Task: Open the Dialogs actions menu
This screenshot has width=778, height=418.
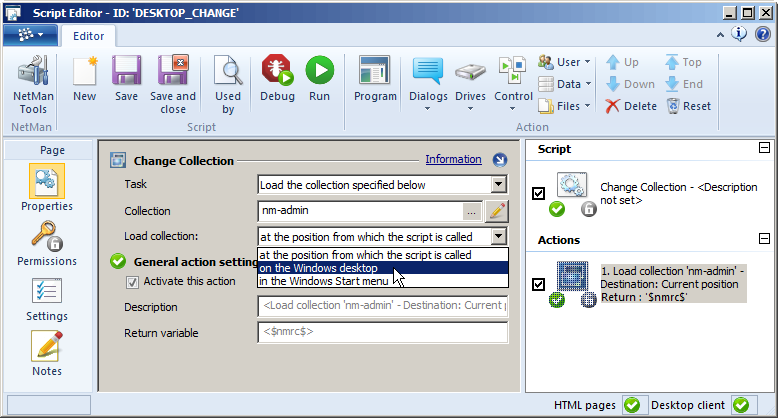Action: [428, 85]
